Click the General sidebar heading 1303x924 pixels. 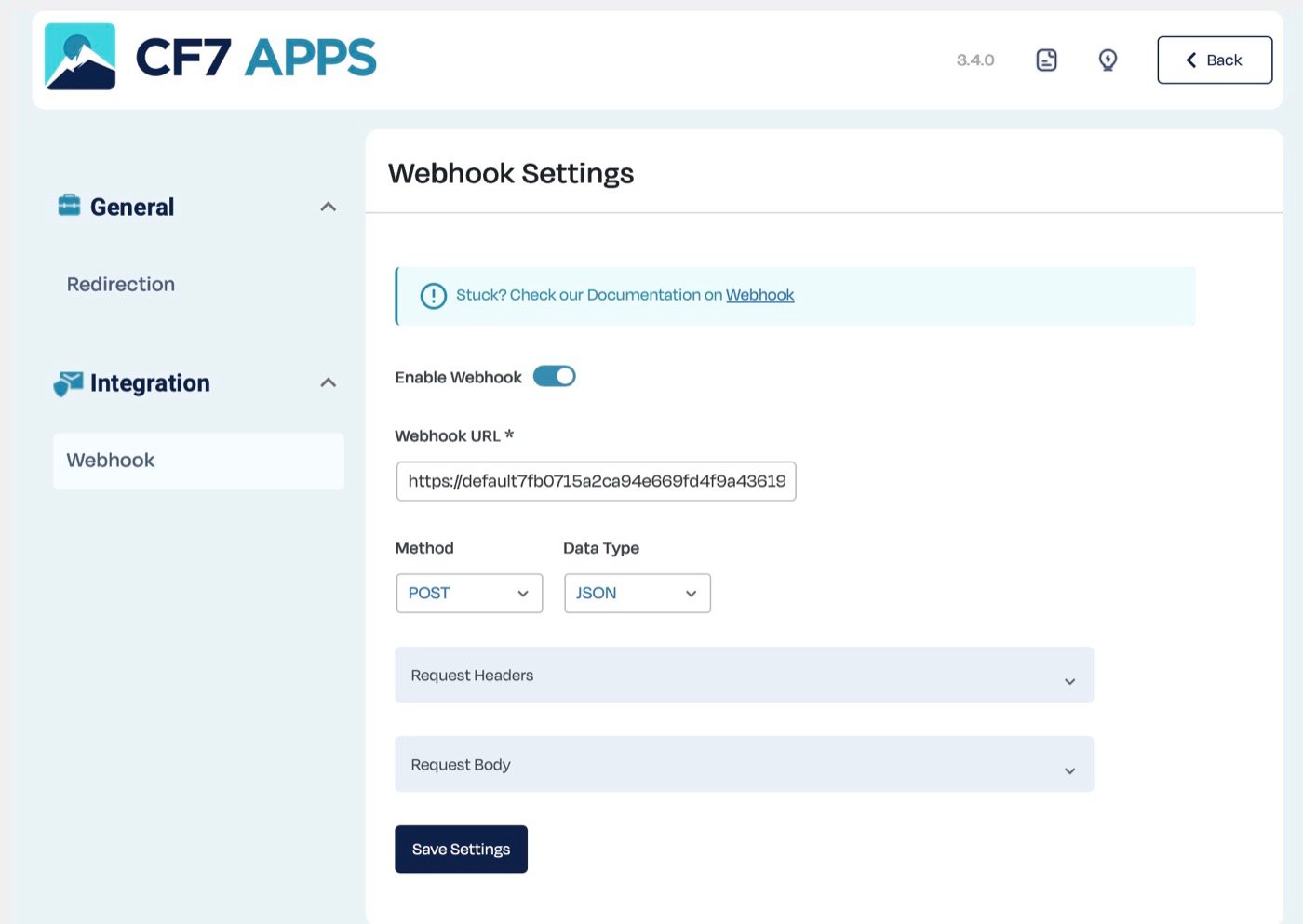coord(132,207)
